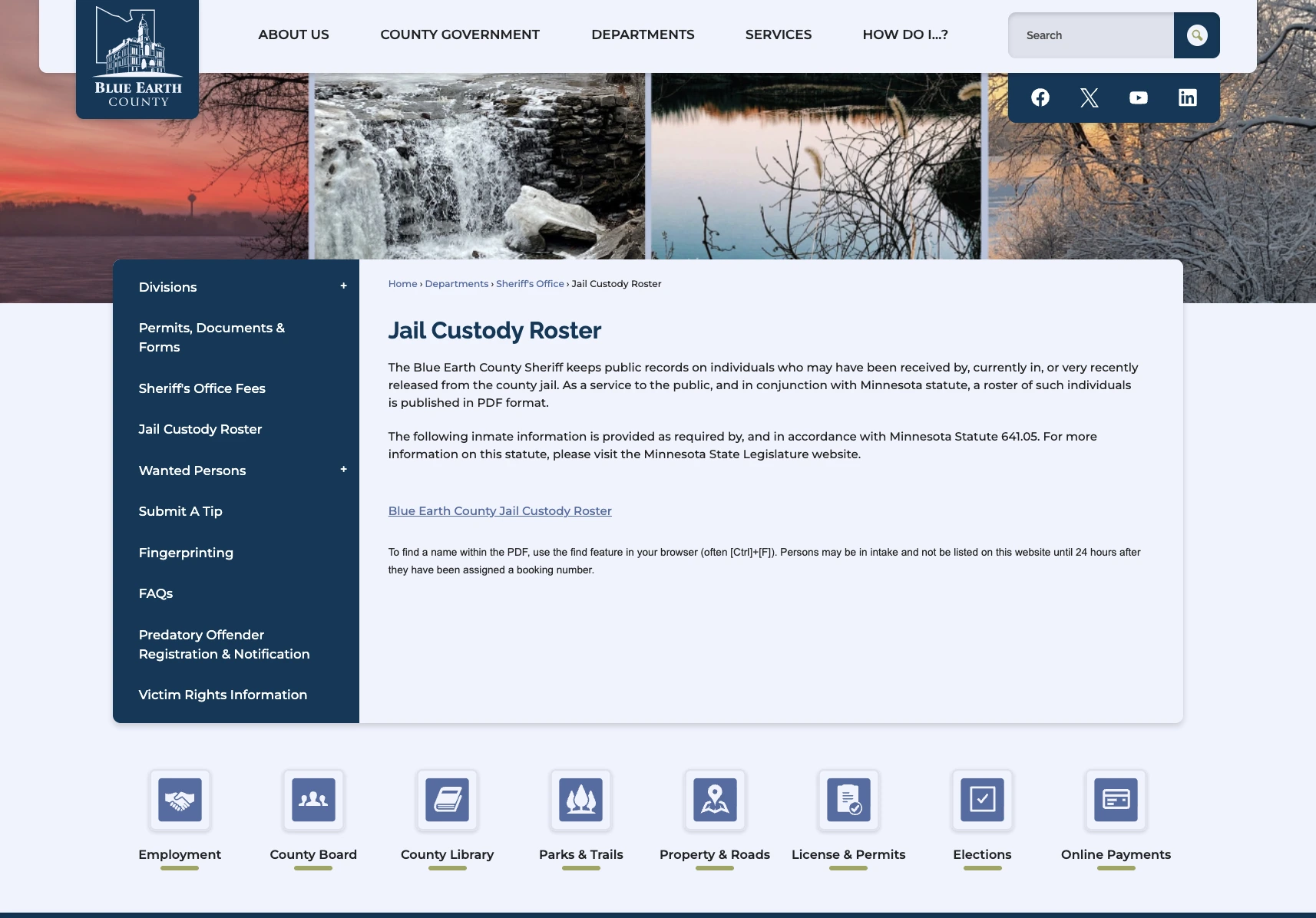Open the Blue Earth County Jail Custody Roster link

(500, 511)
